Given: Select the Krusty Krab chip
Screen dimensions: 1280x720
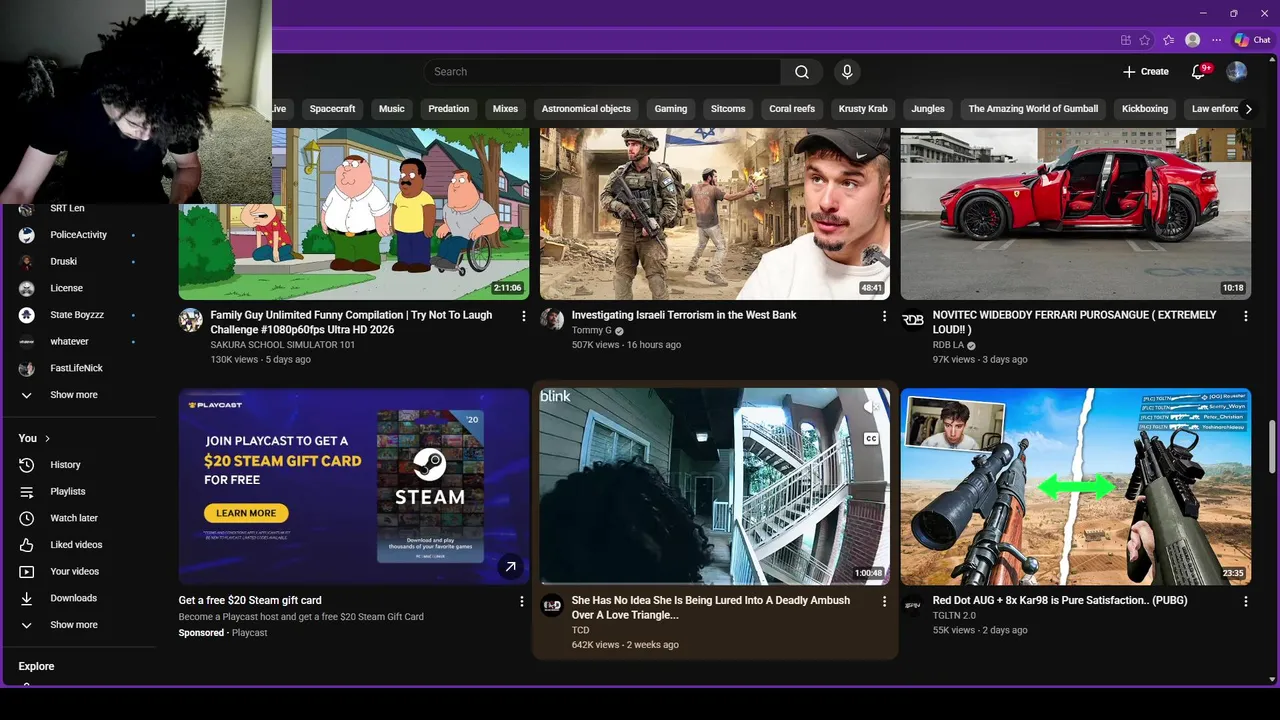Looking at the screenshot, I should pos(863,109).
